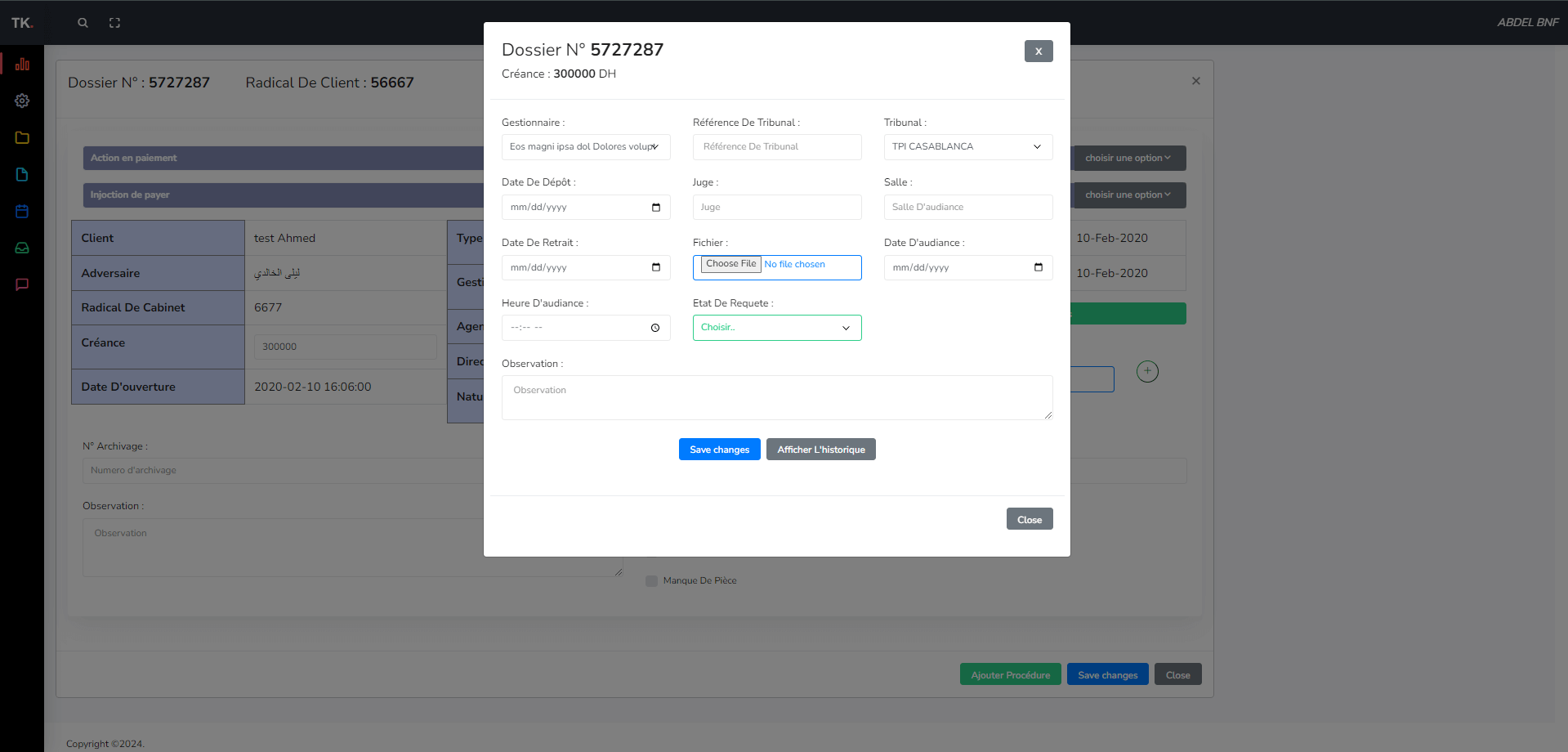Click the Date De Retrait date field
1568x752 pixels.
tap(586, 267)
